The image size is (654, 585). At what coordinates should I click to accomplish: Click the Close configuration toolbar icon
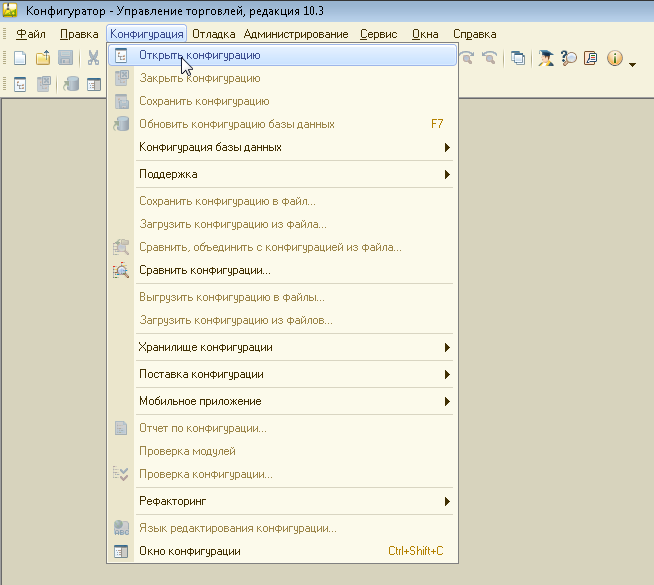pyautogui.click(x=44, y=84)
